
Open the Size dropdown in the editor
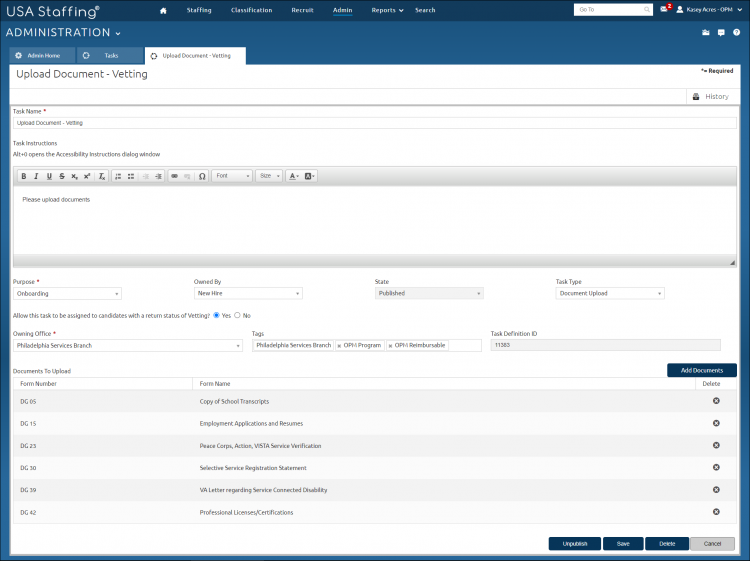pos(269,176)
